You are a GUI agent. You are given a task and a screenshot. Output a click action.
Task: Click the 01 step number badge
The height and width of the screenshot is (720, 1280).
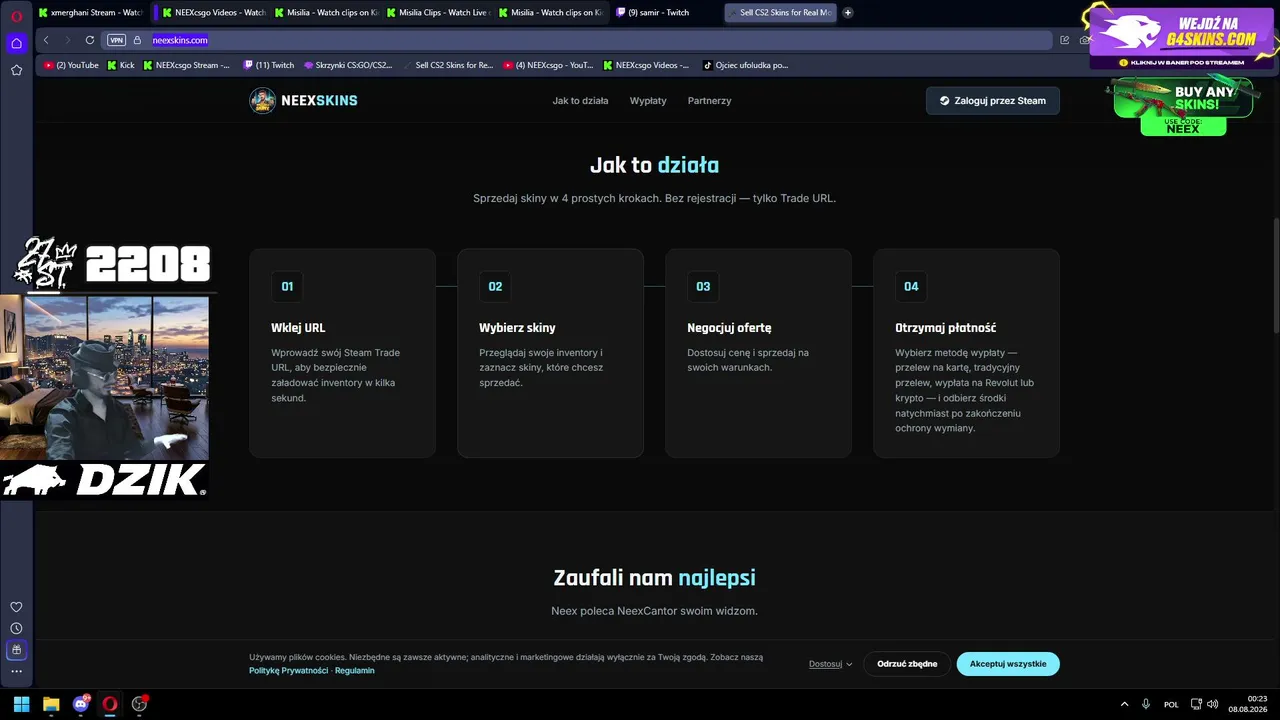[287, 287]
